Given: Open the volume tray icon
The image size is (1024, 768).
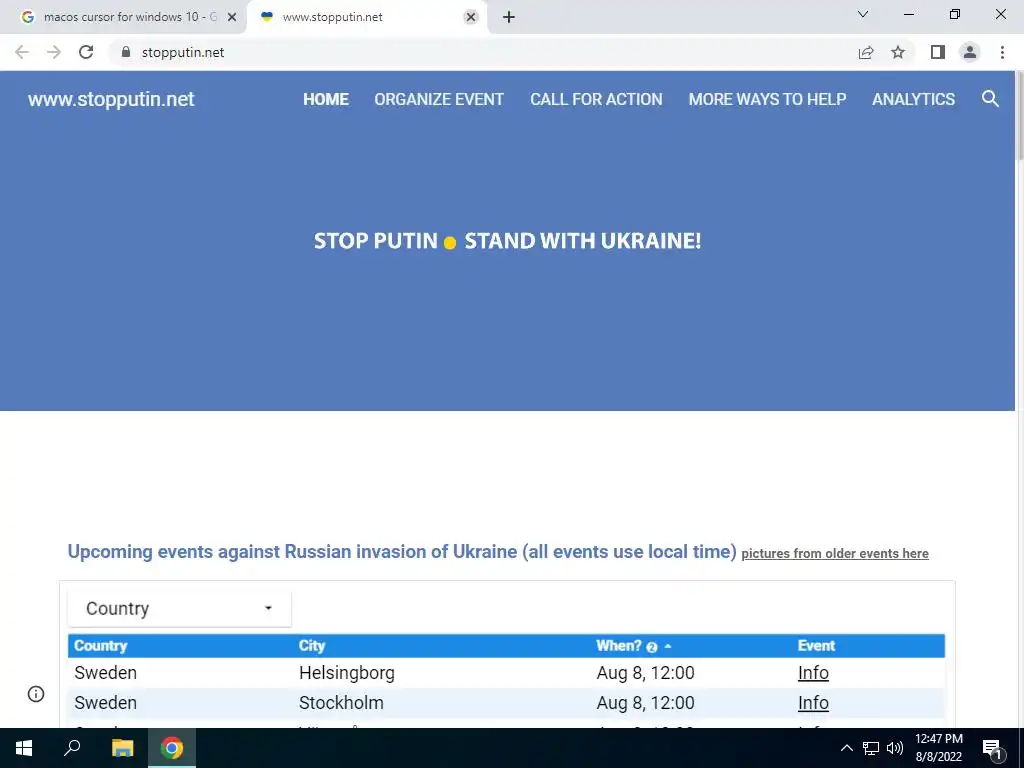Looking at the screenshot, I should pos(895,748).
